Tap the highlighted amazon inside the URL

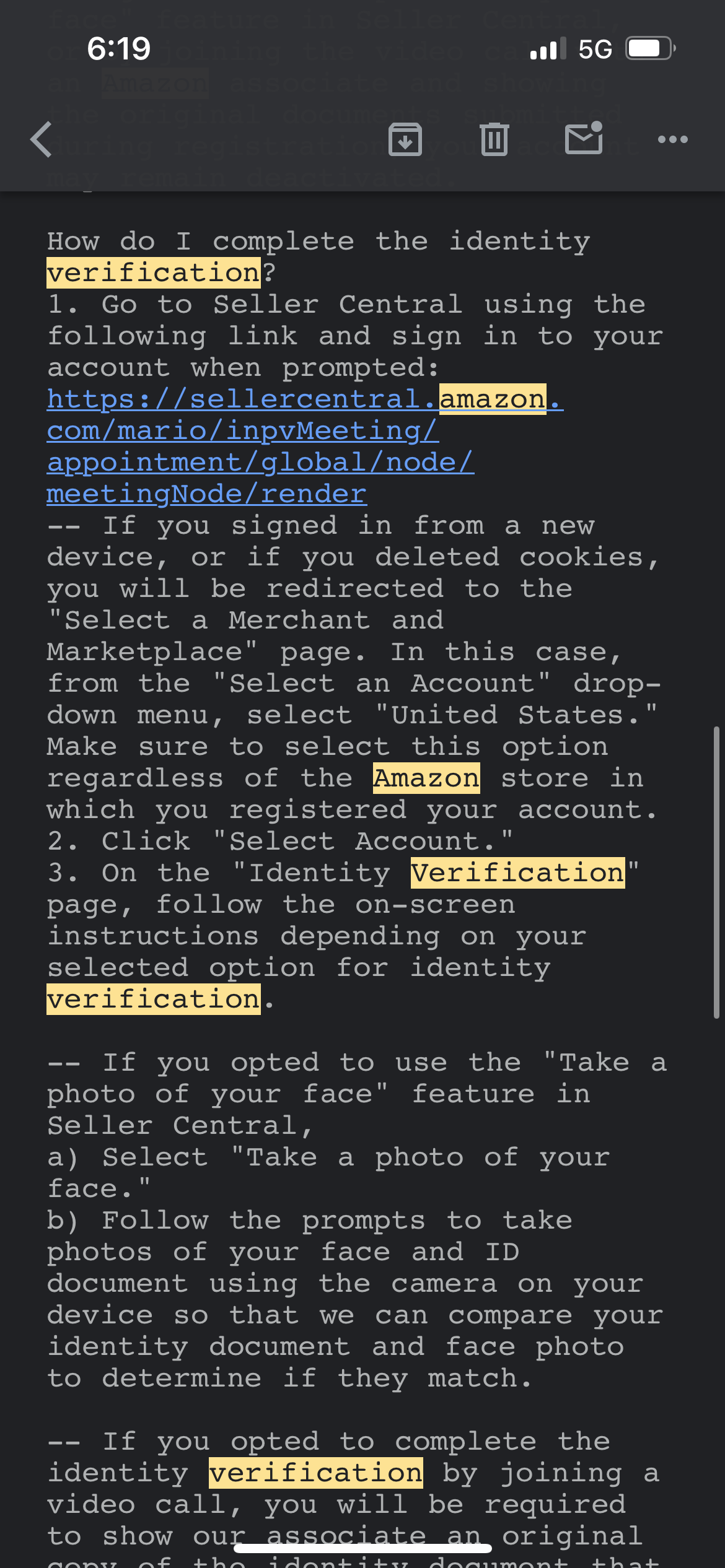(x=493, y=399)
